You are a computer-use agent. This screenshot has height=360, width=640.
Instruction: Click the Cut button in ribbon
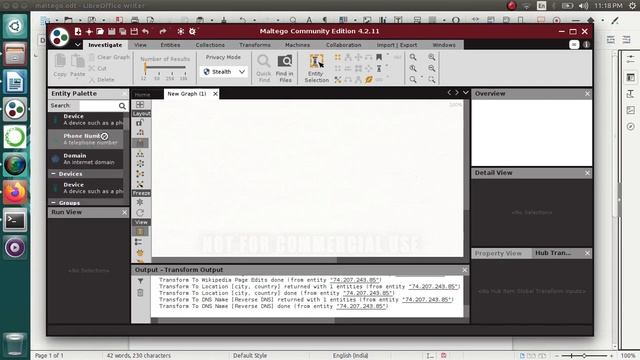[98, 68]
